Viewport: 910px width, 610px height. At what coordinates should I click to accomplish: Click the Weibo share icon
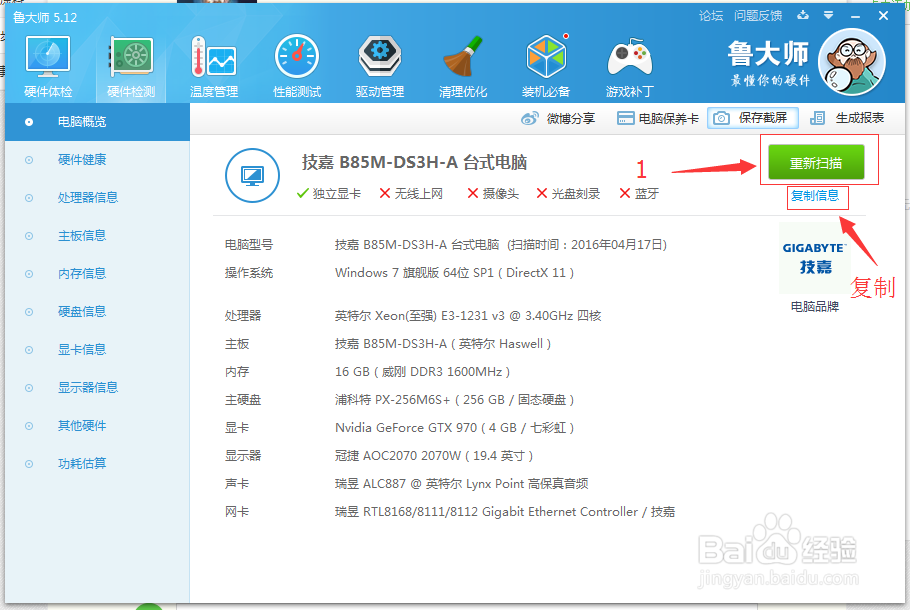[x=529, y=118]
